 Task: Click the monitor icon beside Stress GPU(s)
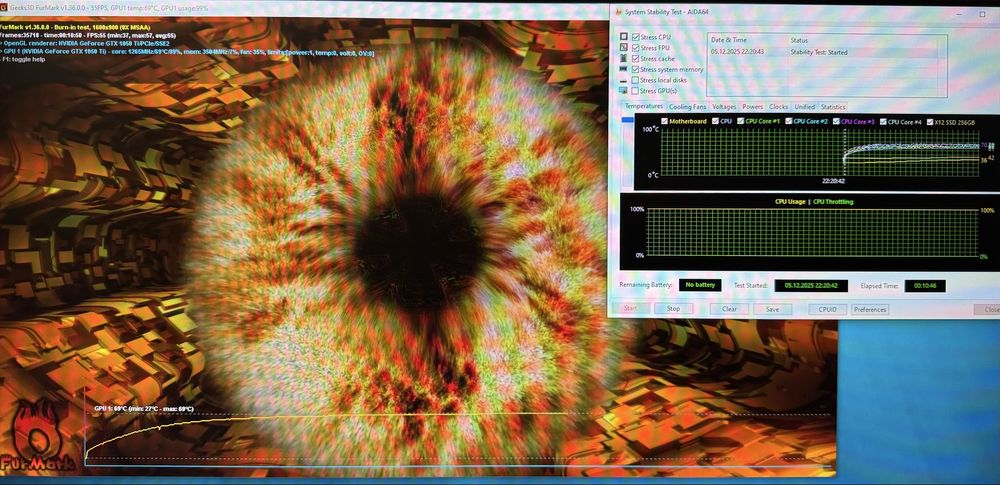click(624, 91)
